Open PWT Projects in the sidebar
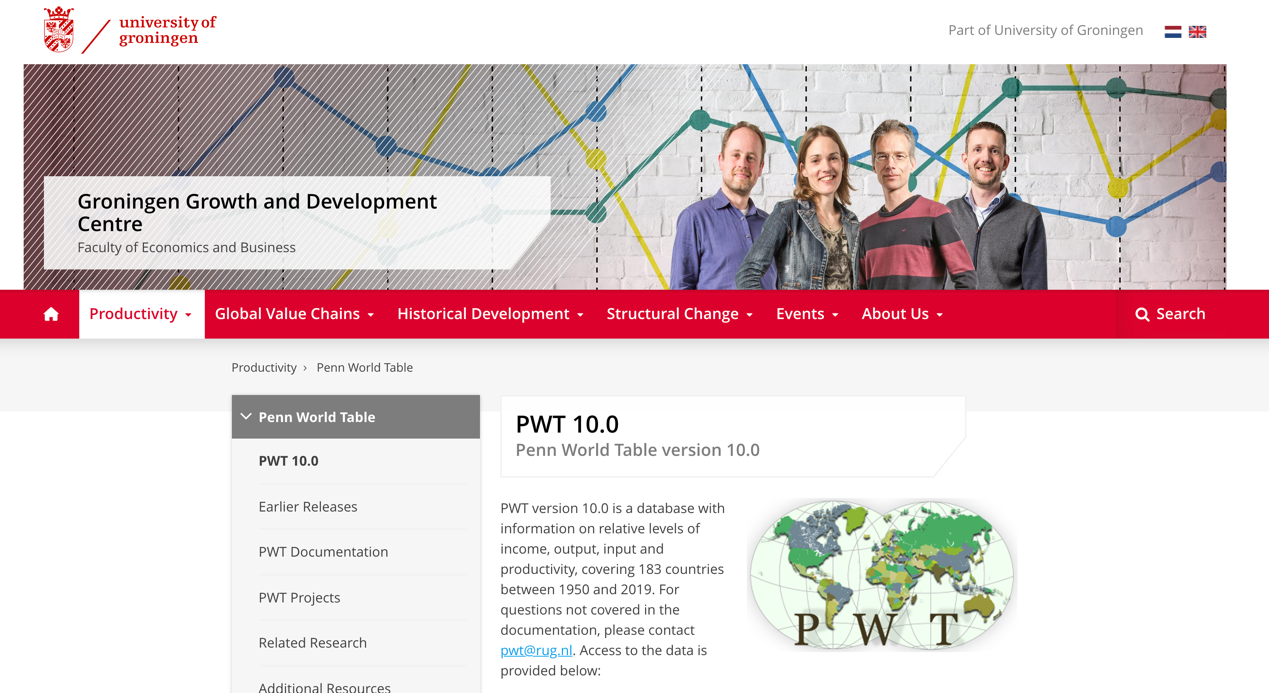Image resolution: width=1269 pixels, height=693 pixels. click(299, 598)
